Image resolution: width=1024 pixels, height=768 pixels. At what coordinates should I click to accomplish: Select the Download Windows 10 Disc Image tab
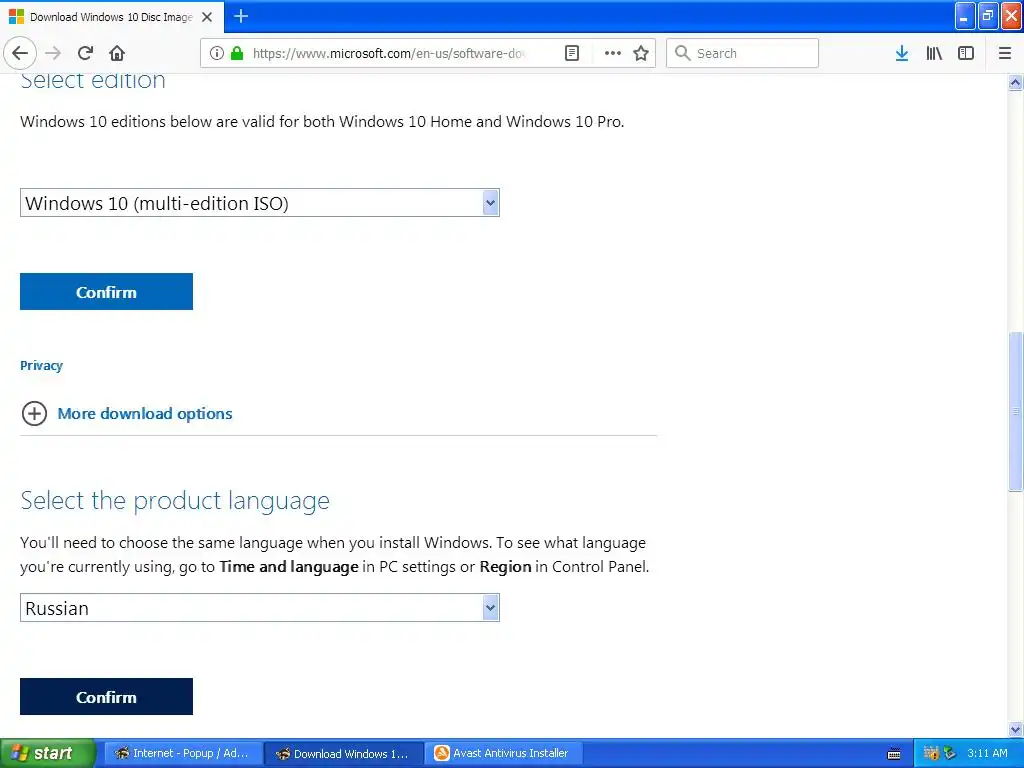point(112,17)
